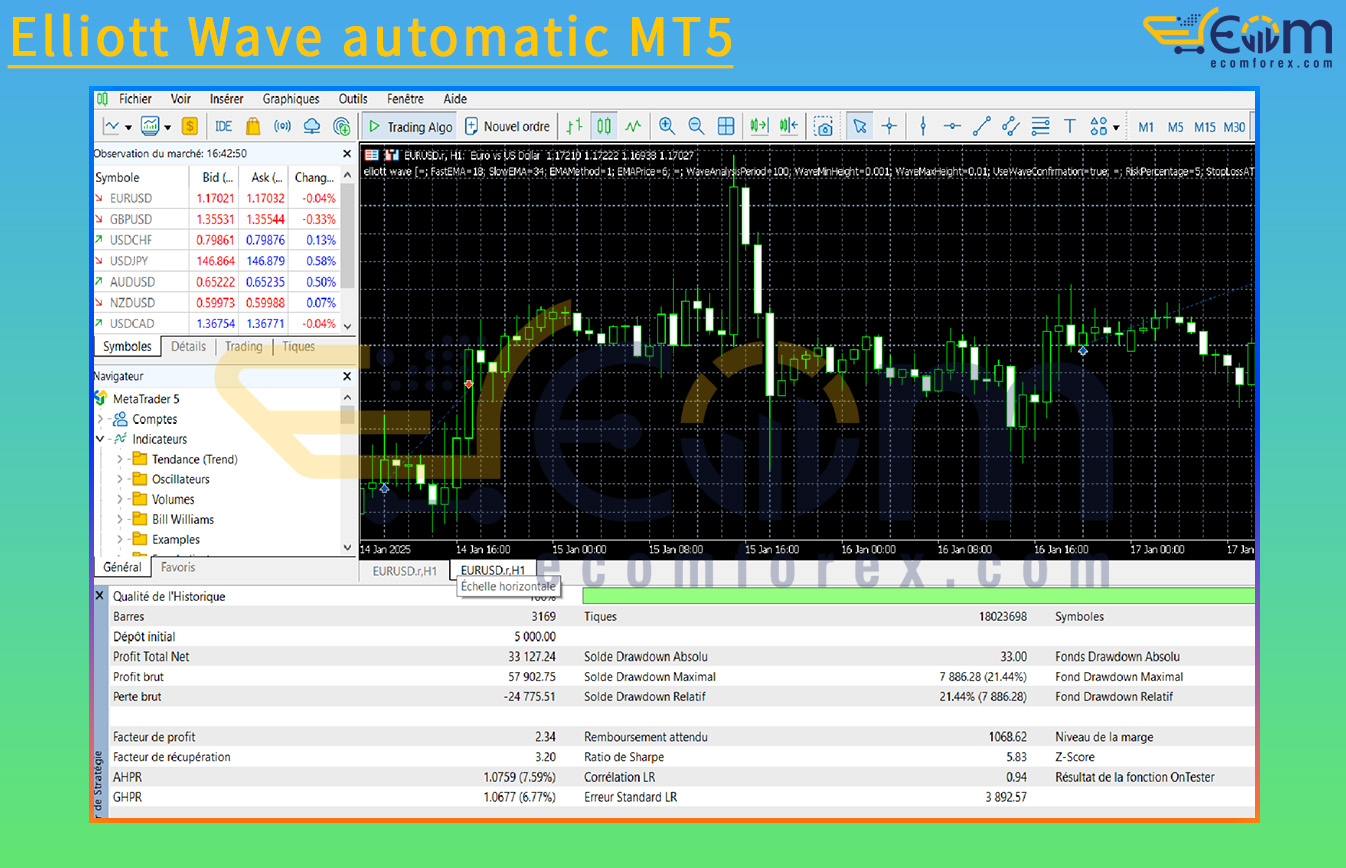Select the USDJPY symbol row
The image size is (1346, 868).
coord(217,261)
